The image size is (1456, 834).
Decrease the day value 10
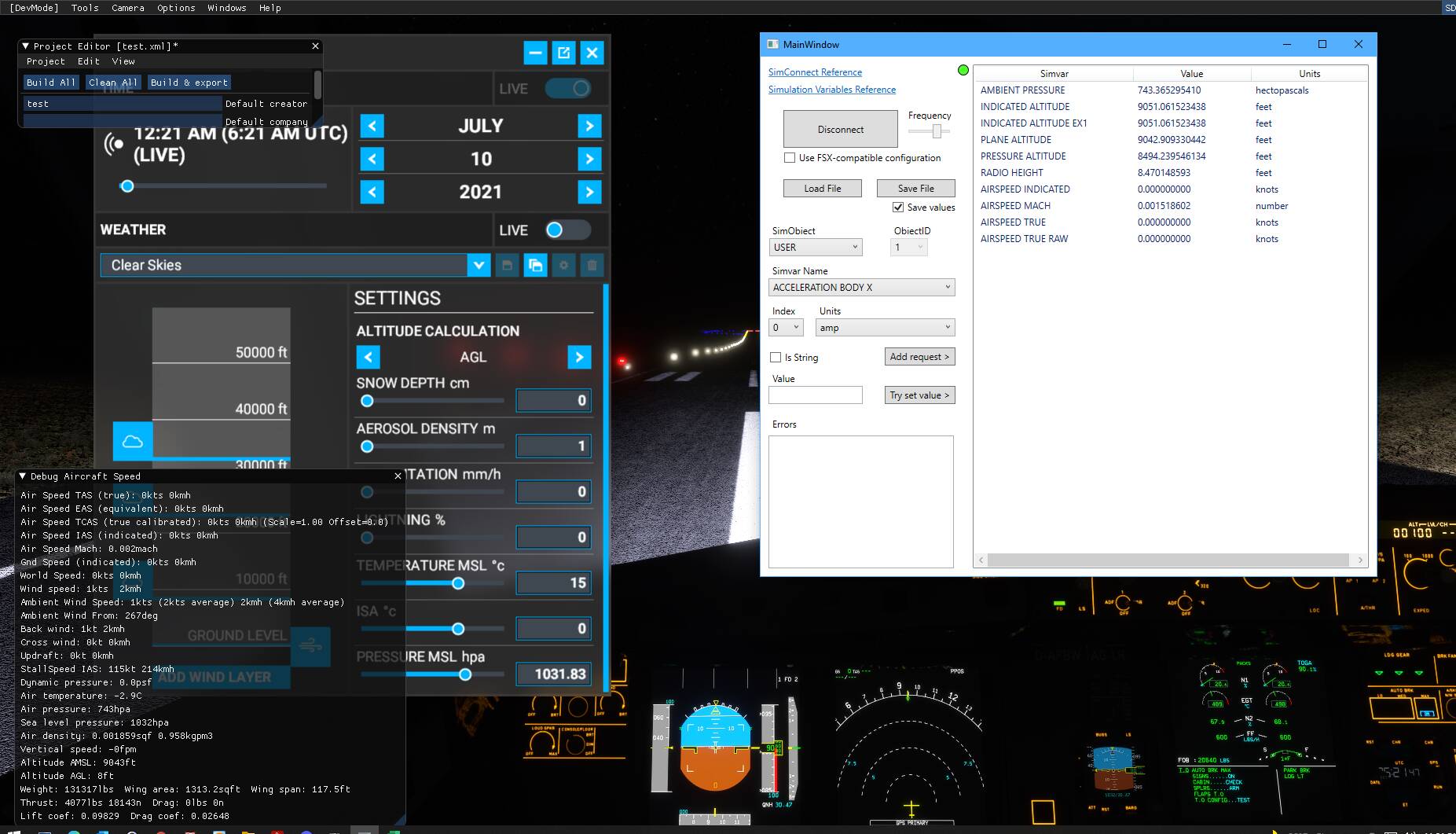(x=372, y=159)
